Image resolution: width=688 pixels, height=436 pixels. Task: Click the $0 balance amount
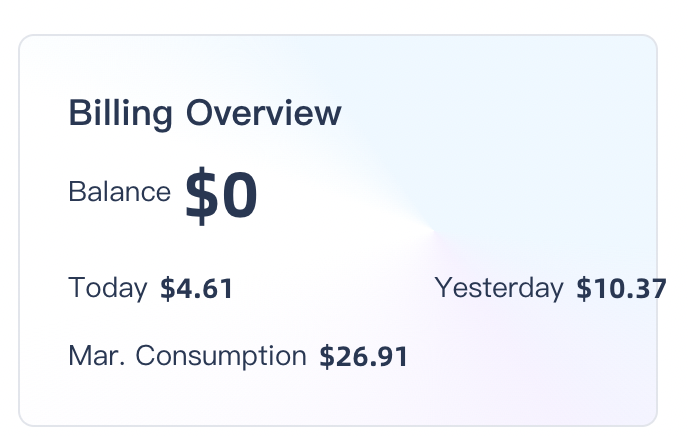(x=221, y=196)
